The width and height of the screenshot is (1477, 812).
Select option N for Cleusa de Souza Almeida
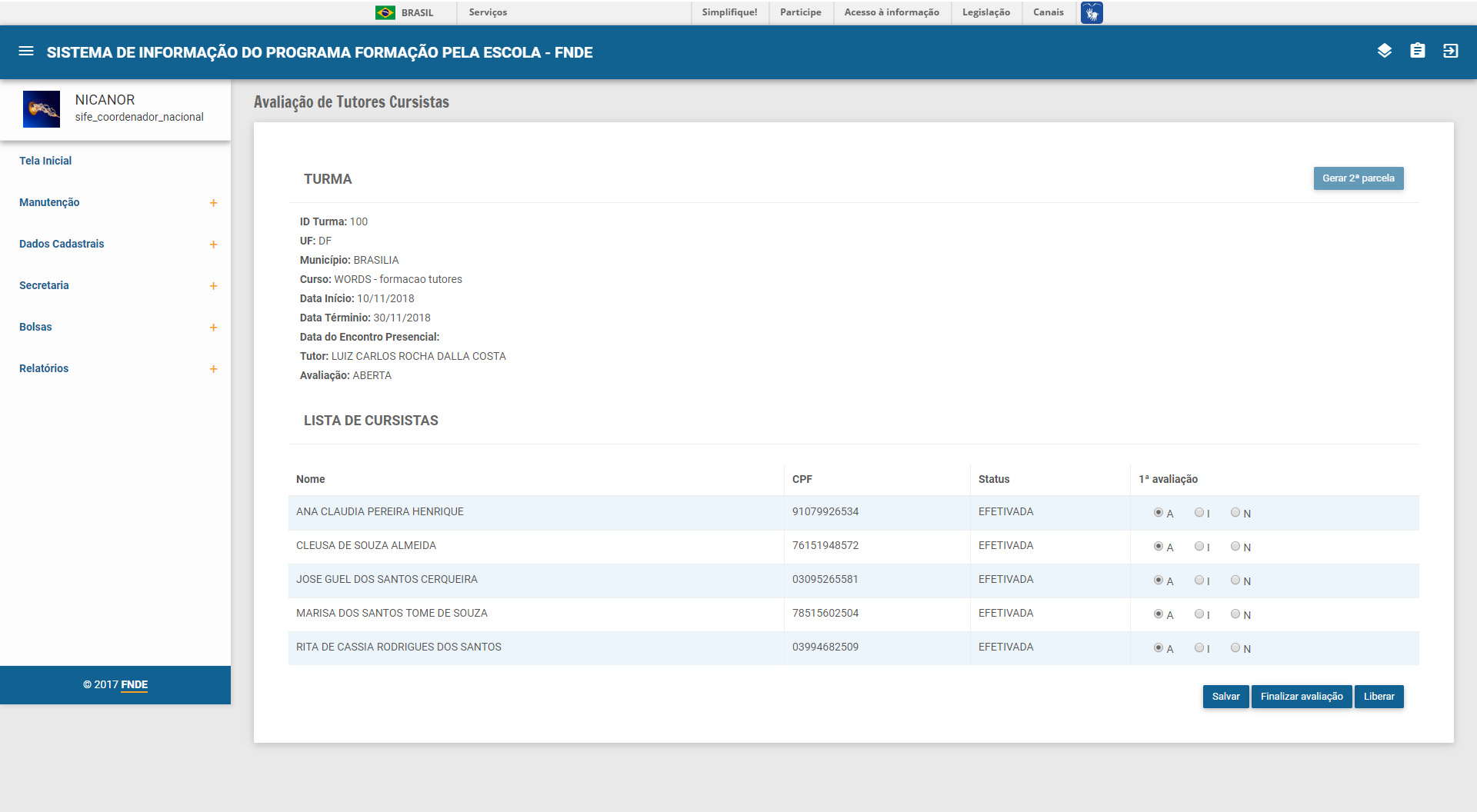point(1235,547)
